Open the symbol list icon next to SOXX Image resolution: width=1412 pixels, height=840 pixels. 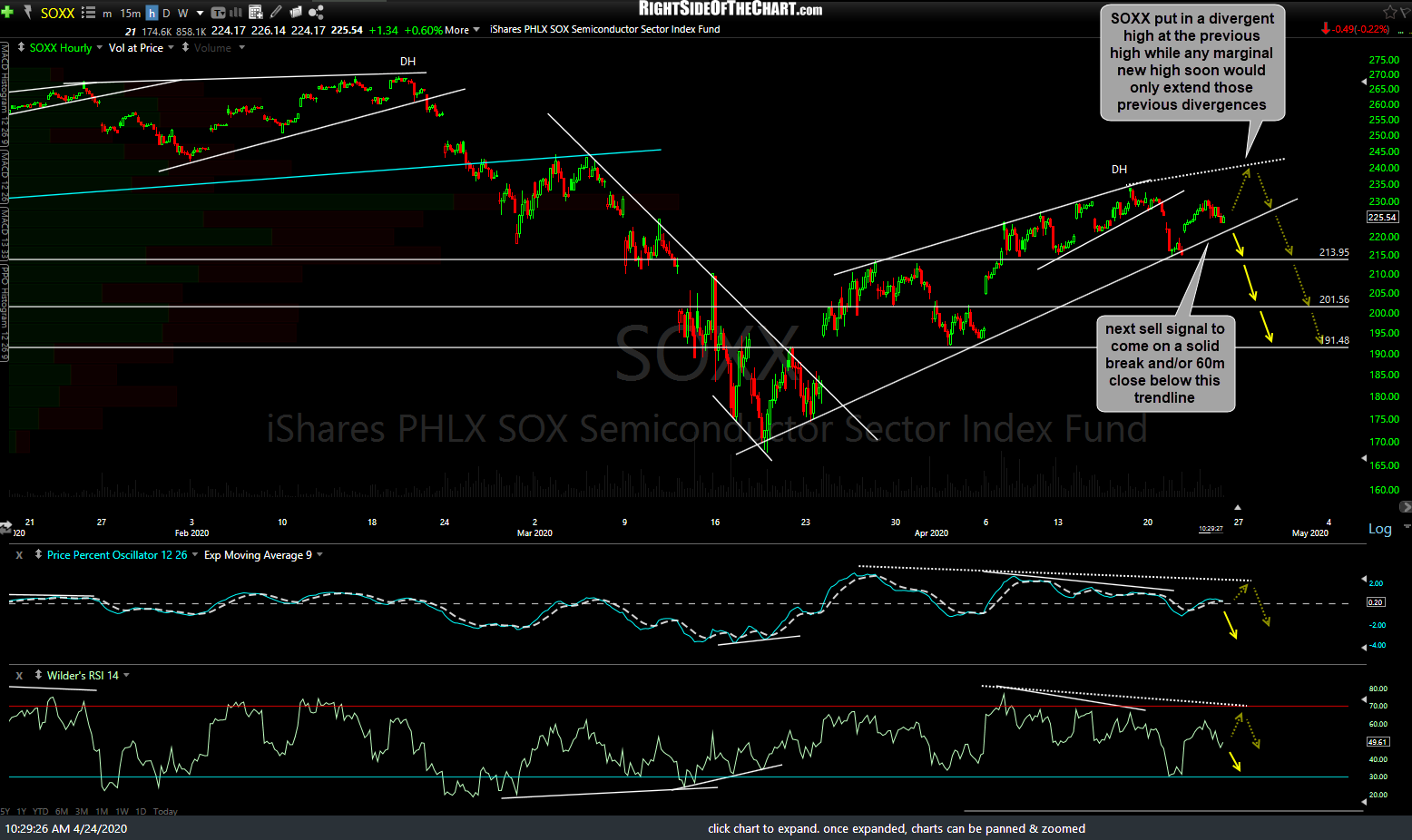coord(88,13)
